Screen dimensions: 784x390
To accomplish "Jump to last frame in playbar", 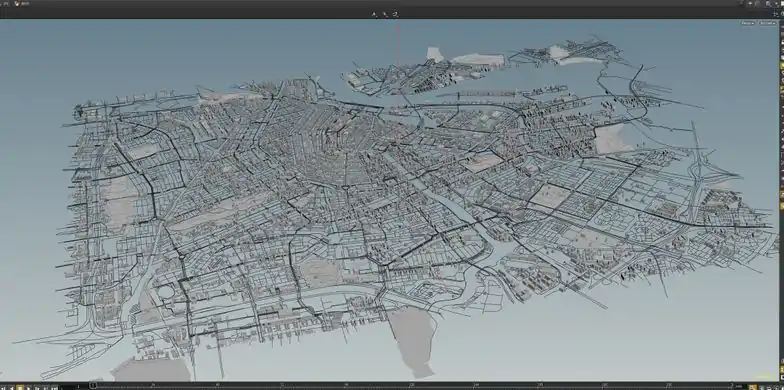I will pyautogui.click(x=45, y=387).
